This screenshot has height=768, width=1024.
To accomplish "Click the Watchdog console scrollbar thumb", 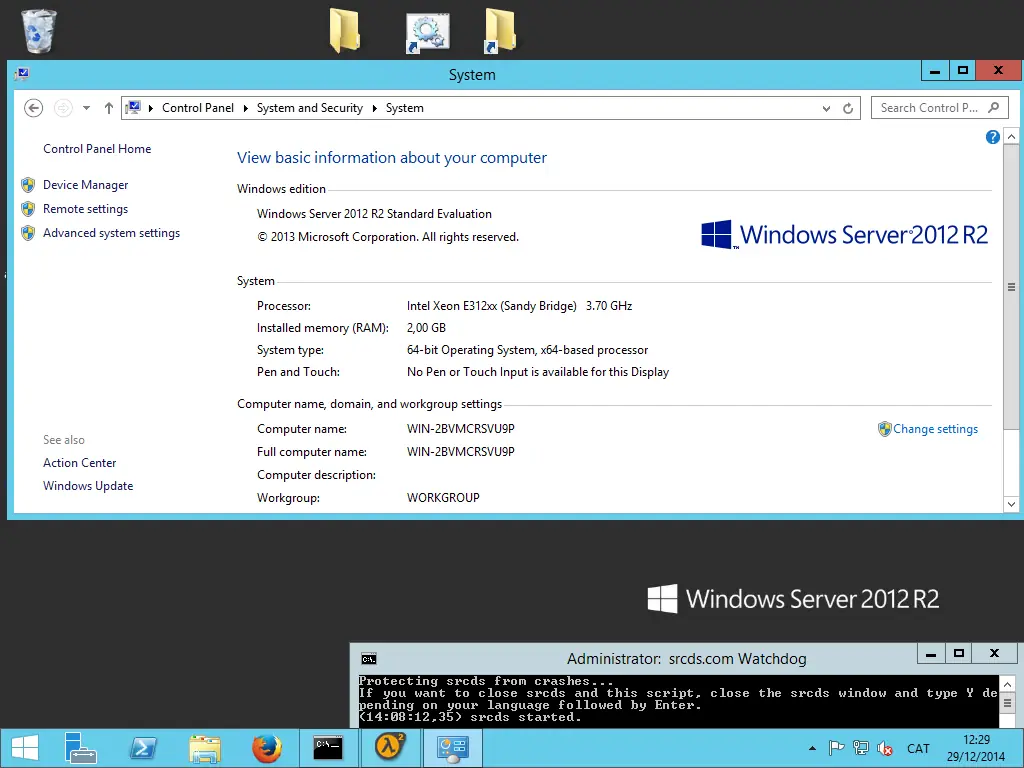I will click(x=1007, y=704).
